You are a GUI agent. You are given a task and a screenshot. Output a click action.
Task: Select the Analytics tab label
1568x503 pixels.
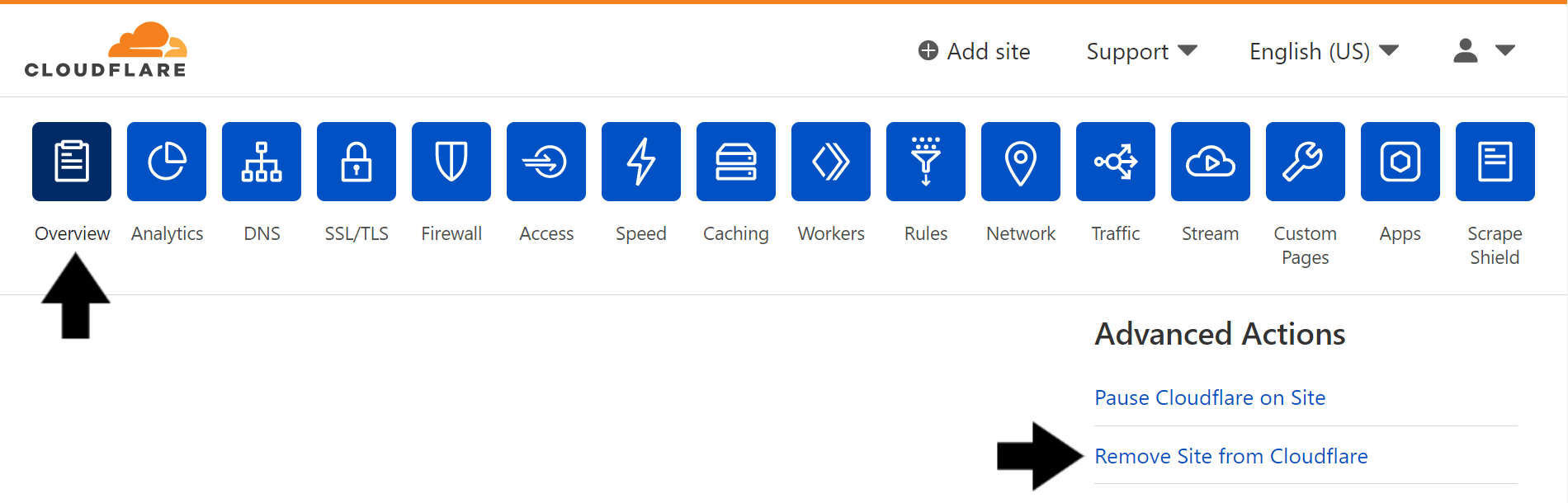(x=167, y=234)
